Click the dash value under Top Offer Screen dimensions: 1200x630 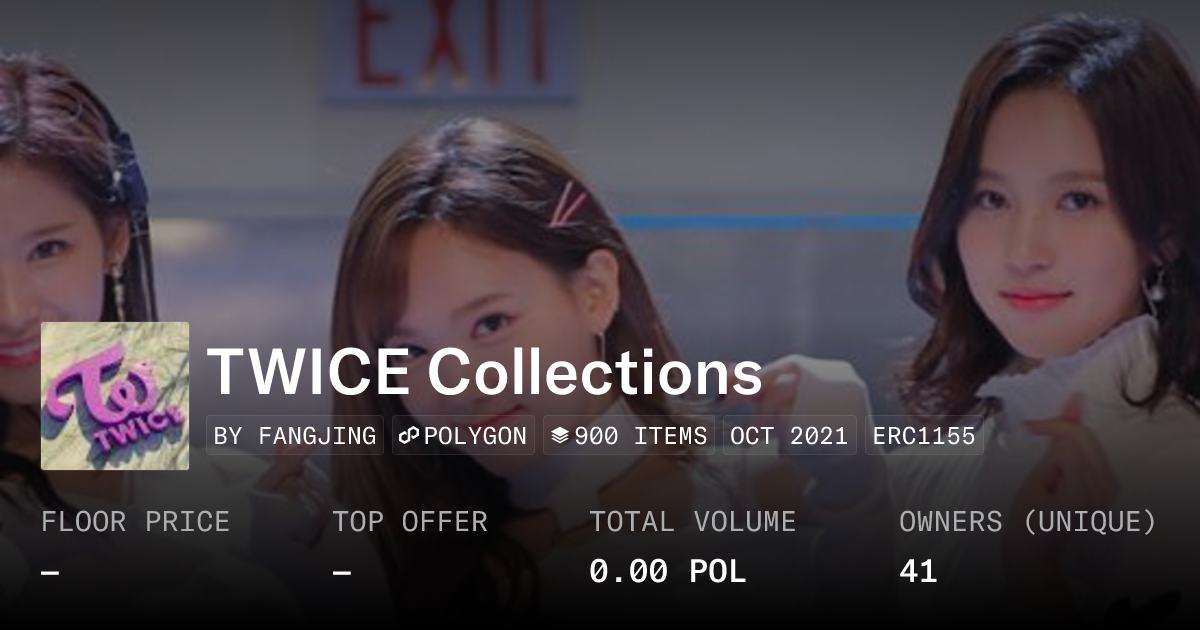(342, 573)
